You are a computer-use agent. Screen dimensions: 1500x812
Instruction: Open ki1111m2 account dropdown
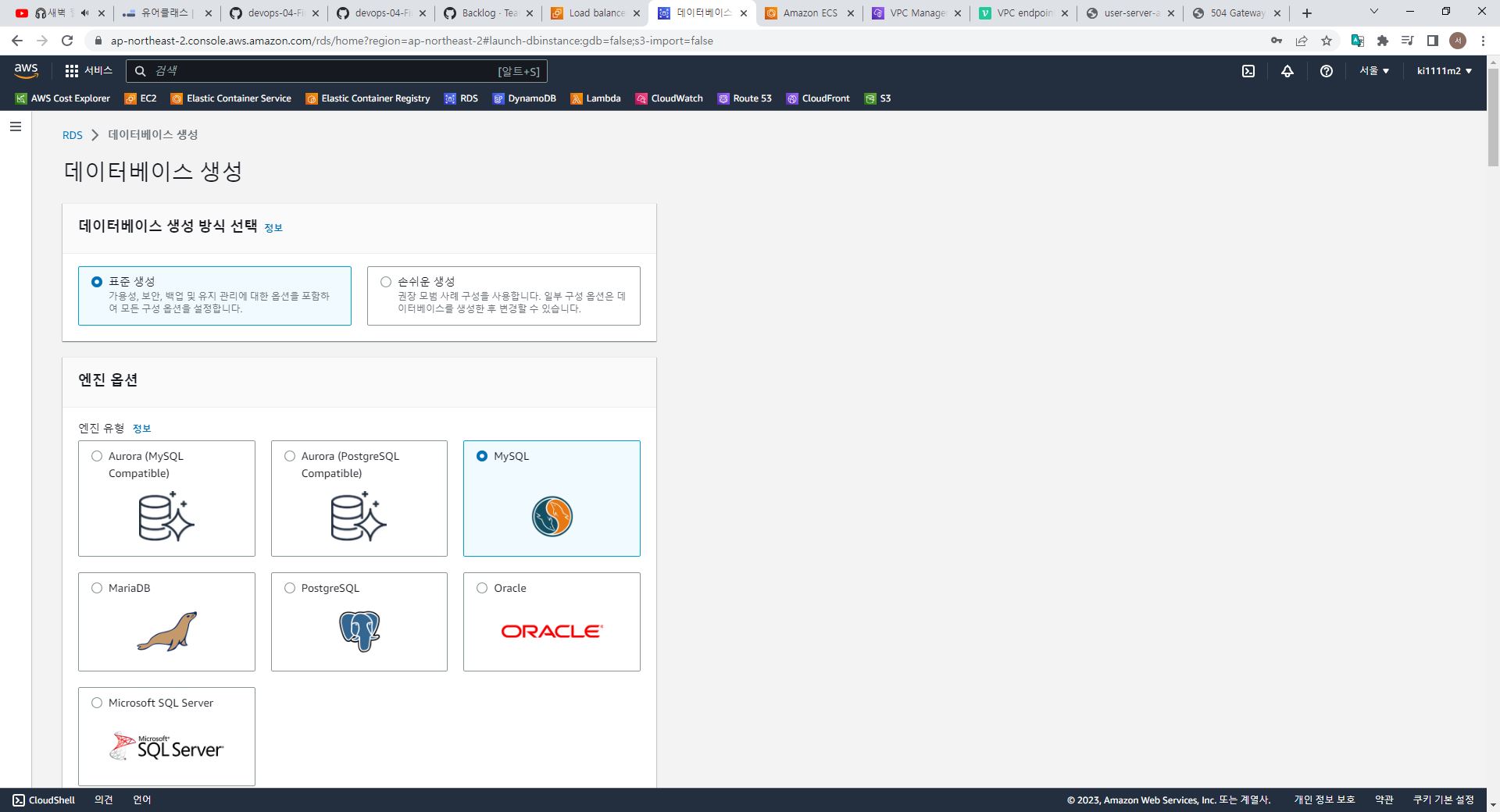click(1445, 71)
